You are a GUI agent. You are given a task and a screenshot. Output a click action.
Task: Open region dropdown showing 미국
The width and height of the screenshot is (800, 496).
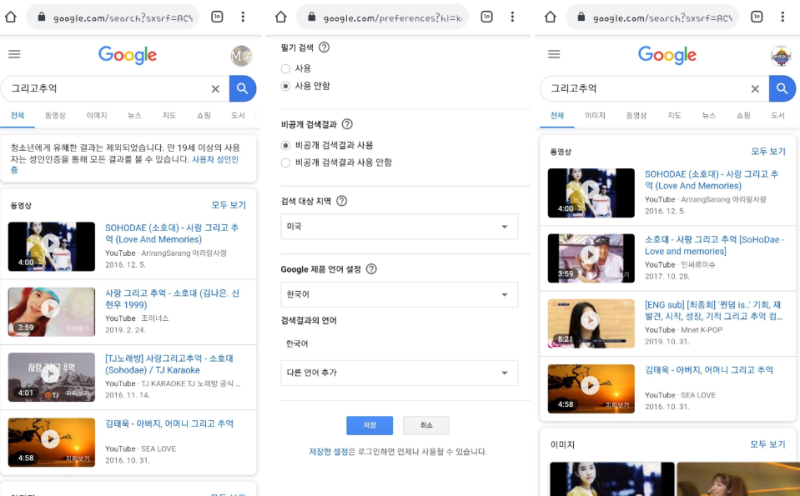click(399, 227)
